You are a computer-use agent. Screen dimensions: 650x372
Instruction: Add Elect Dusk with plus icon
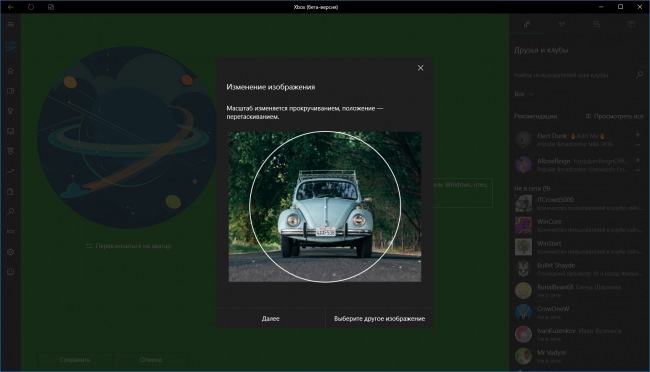pyautogui.click(x=638, y=135)
